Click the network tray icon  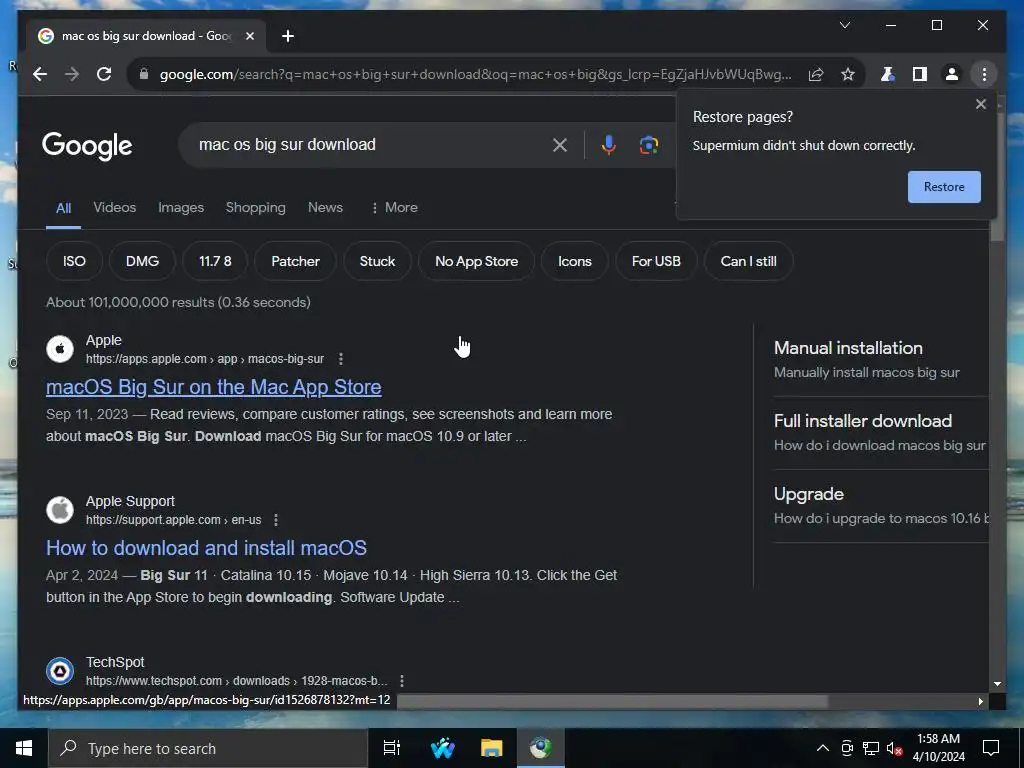click(871, 748)
